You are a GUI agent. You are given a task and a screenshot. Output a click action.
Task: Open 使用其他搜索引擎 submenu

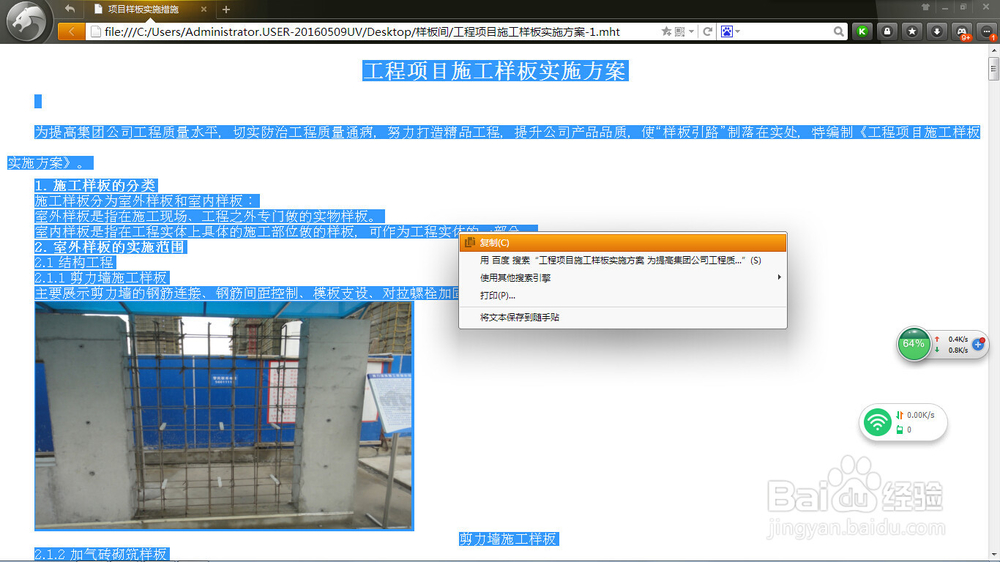tap(623, 277)
